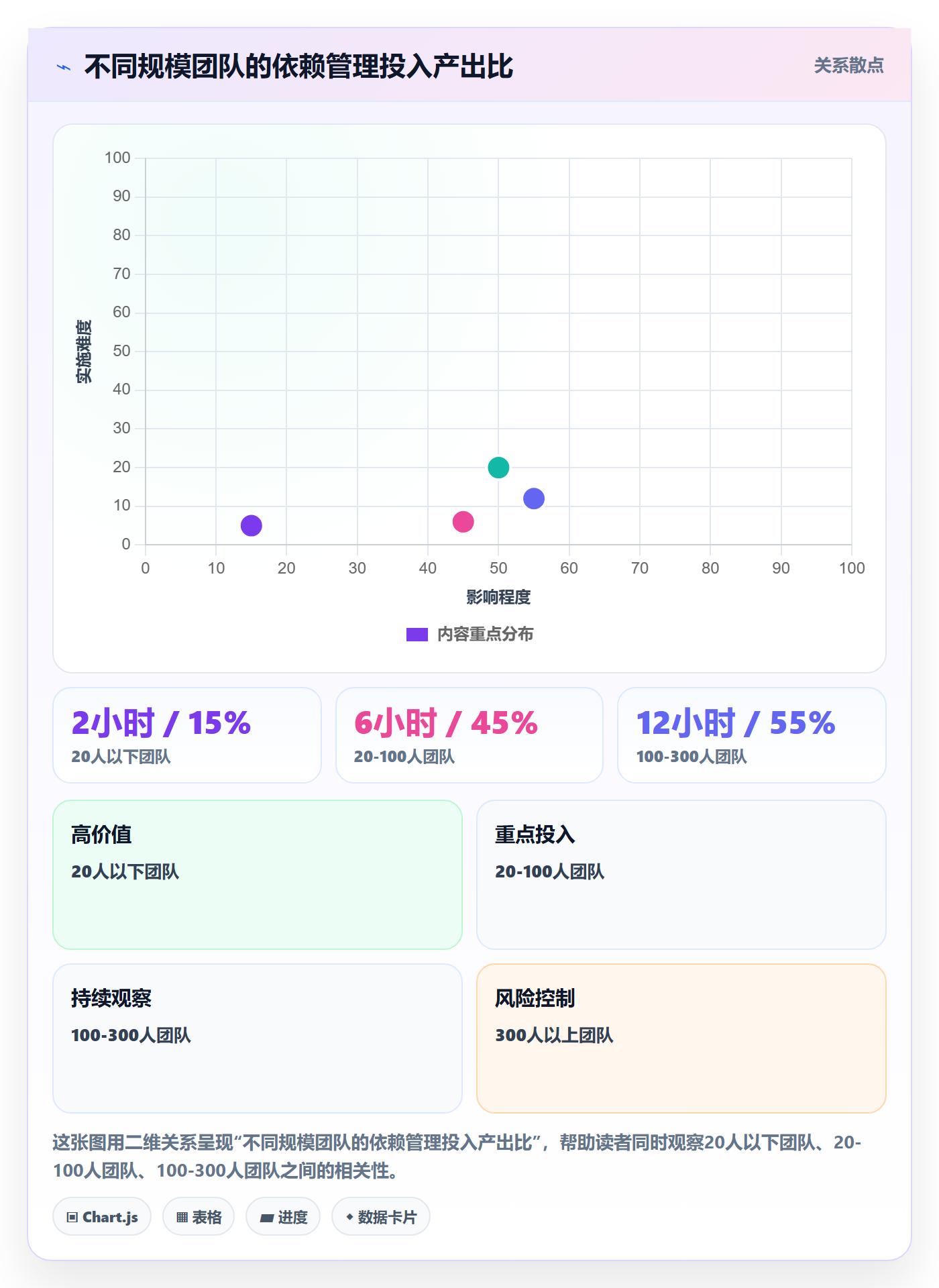Click the progress bar icon in 进度 chip

click(267, 1218)
